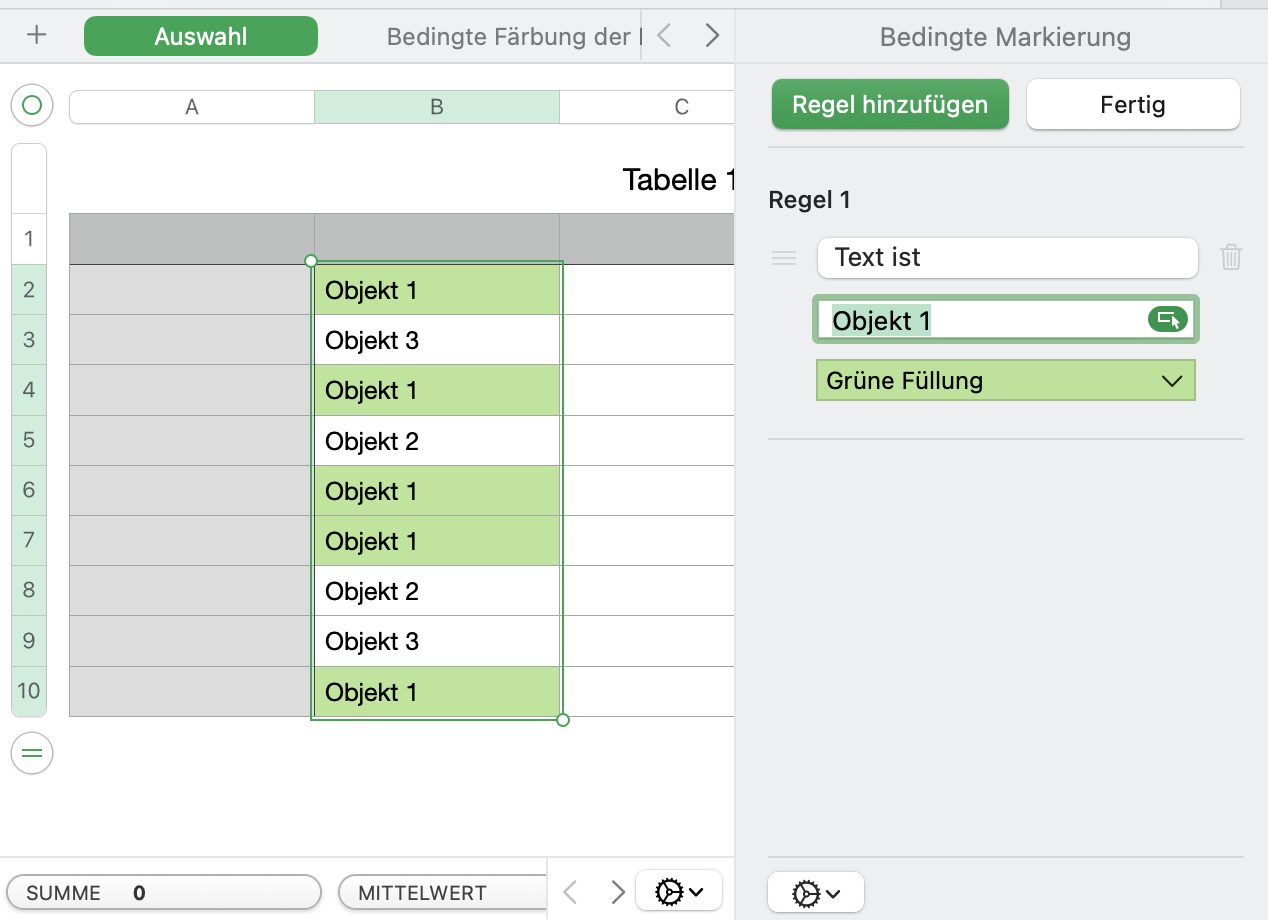Click the add rows equals handle
Image resolution: width=1268 pixels, height=920 pixels.
point(32,753)
